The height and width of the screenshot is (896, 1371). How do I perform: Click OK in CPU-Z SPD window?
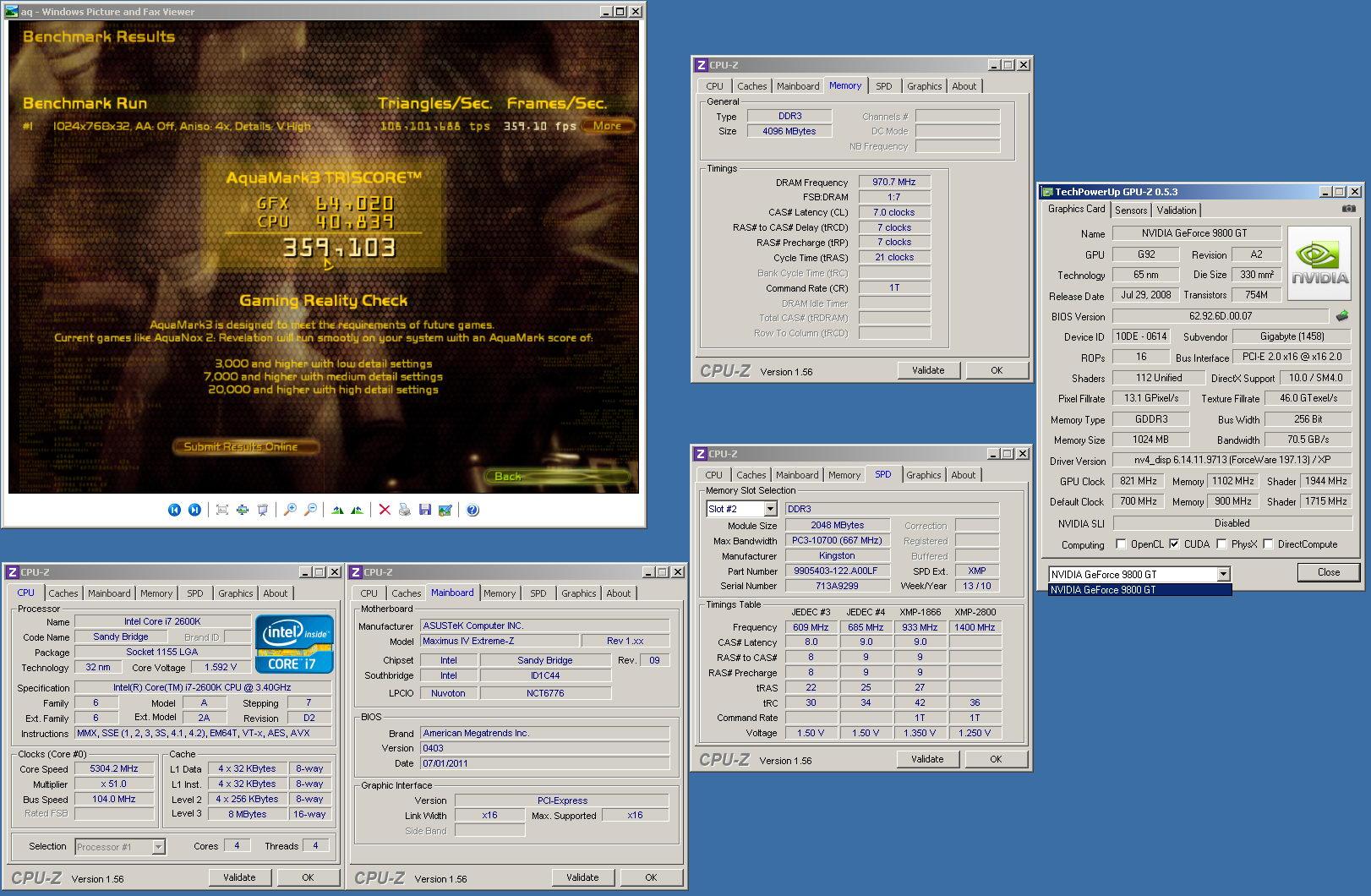click(x=996, y=759)
